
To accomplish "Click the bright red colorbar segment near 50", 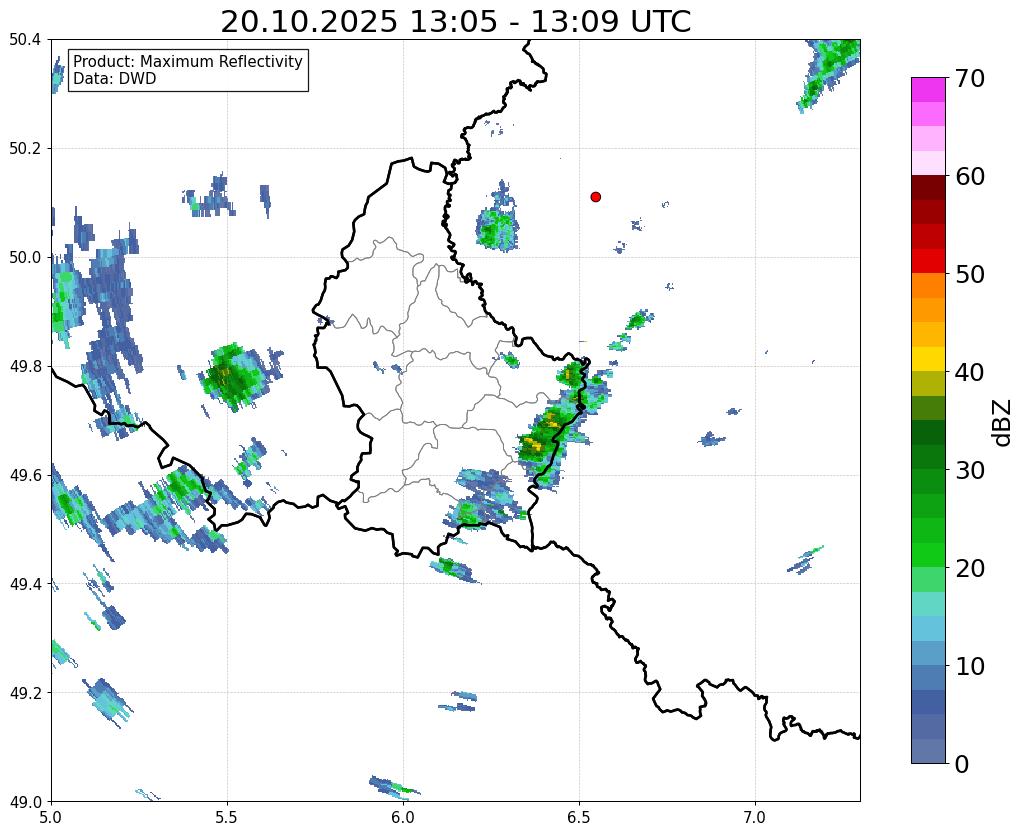I will point(928,262).
